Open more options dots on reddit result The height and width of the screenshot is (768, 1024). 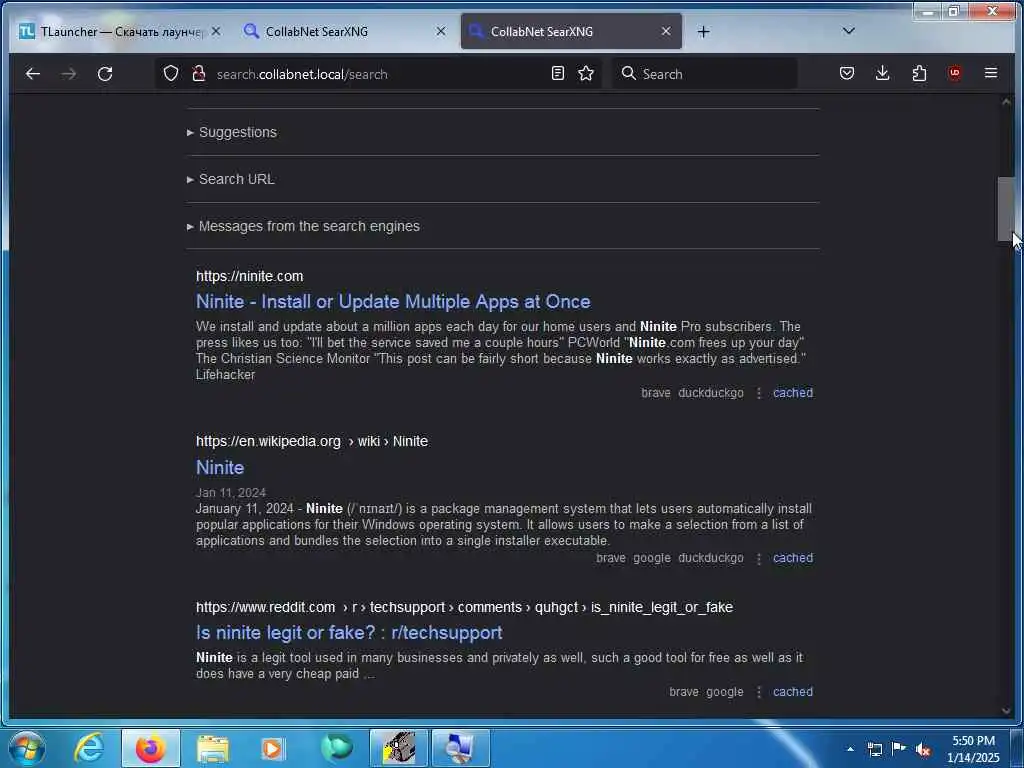pos(759,692)
